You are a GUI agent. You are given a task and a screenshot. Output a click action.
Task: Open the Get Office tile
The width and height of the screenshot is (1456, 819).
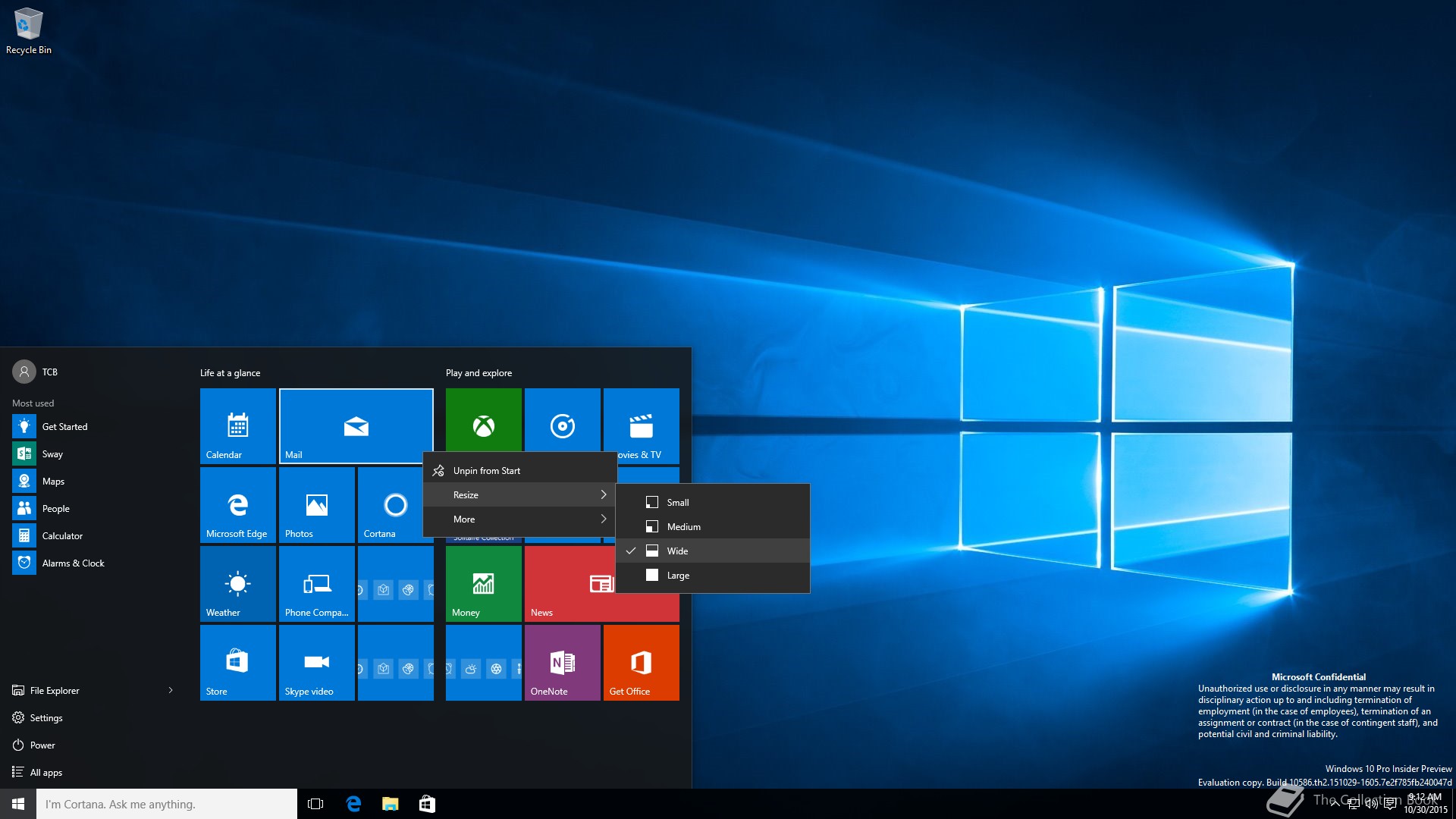(641, 662)
